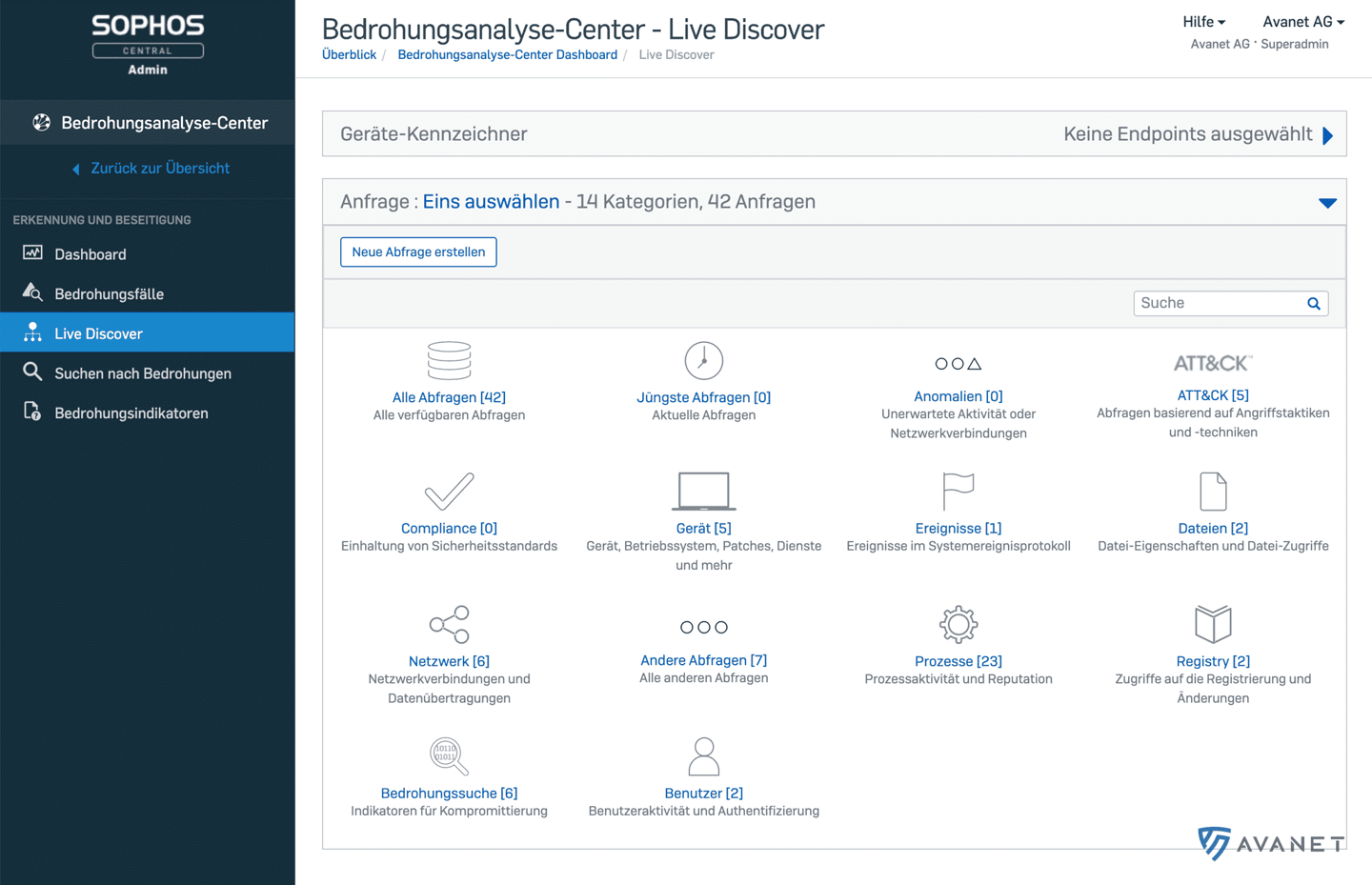The height and width of the screenshot is (885, 1372).
Task: Click the Geräte-Kennzeichner heading
Action: click(434, 134)
